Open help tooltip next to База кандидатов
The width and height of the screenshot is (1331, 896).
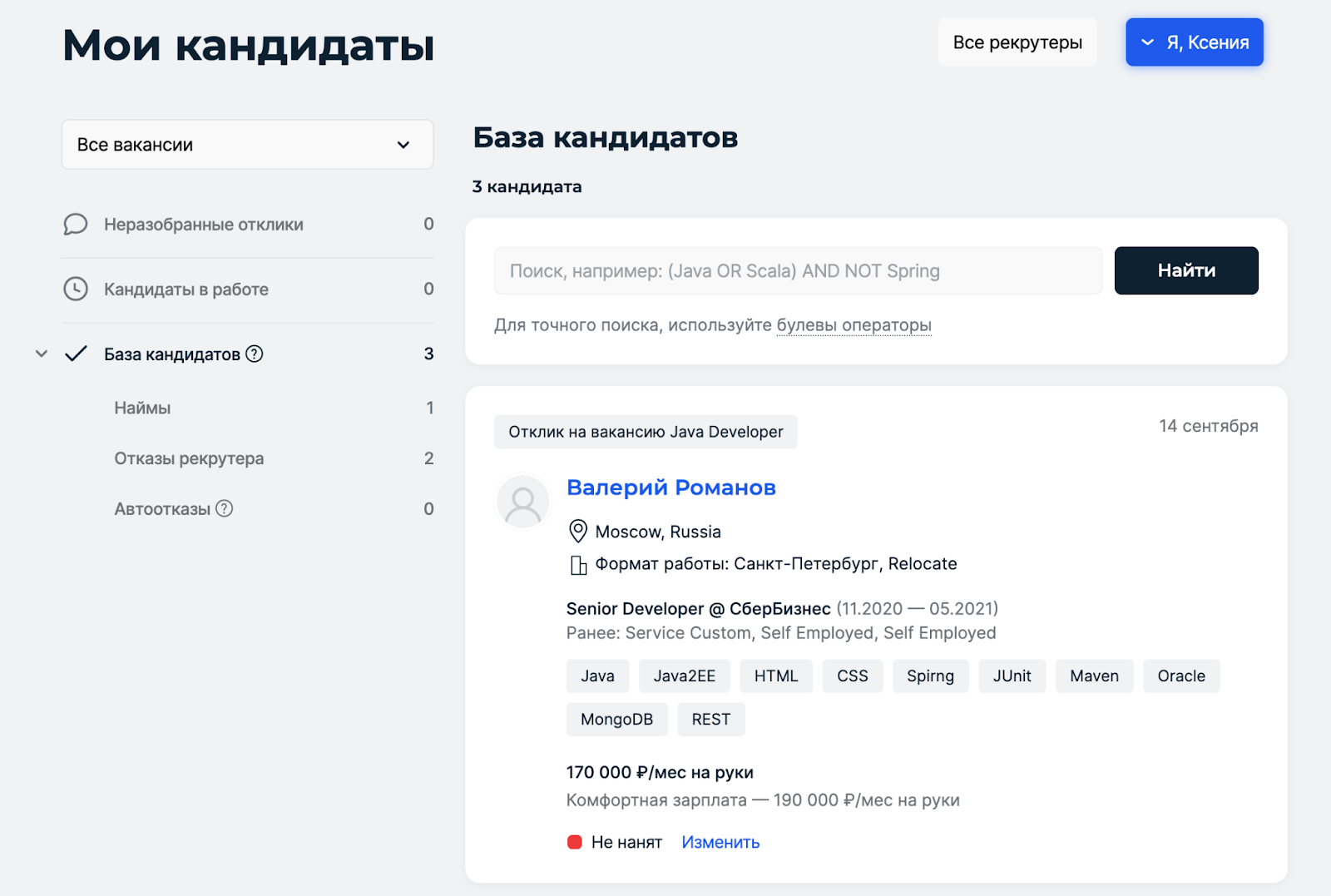pos(255,354)
